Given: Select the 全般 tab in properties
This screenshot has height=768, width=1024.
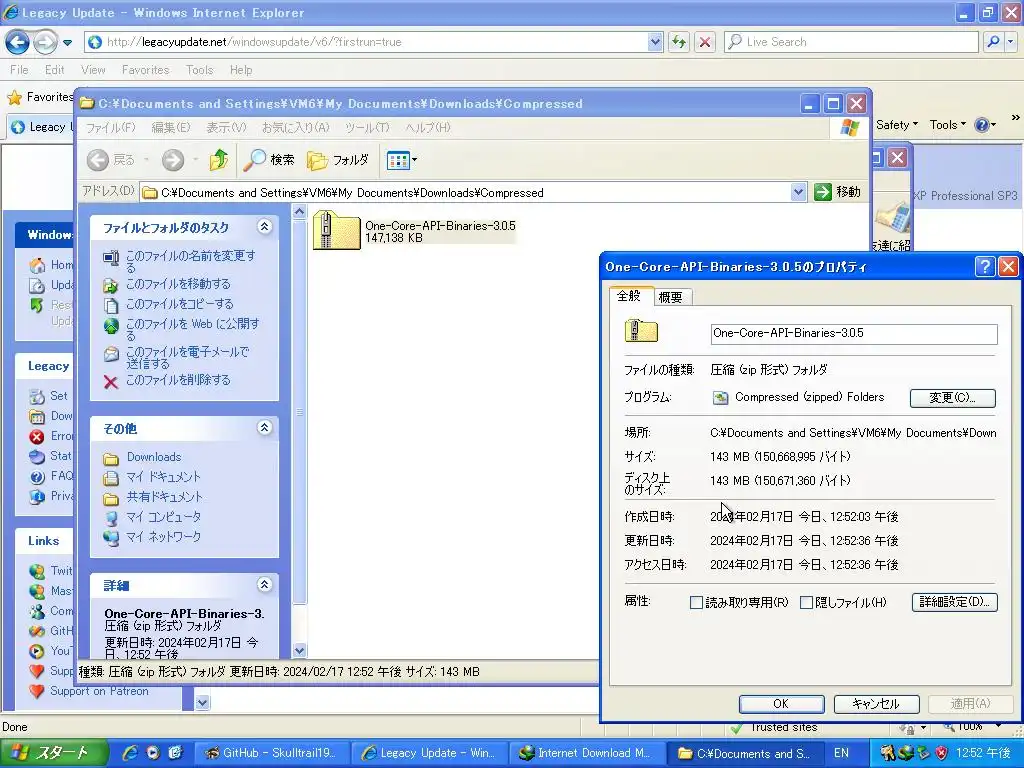Looking at the screenshot, I should tap(629, 296).
